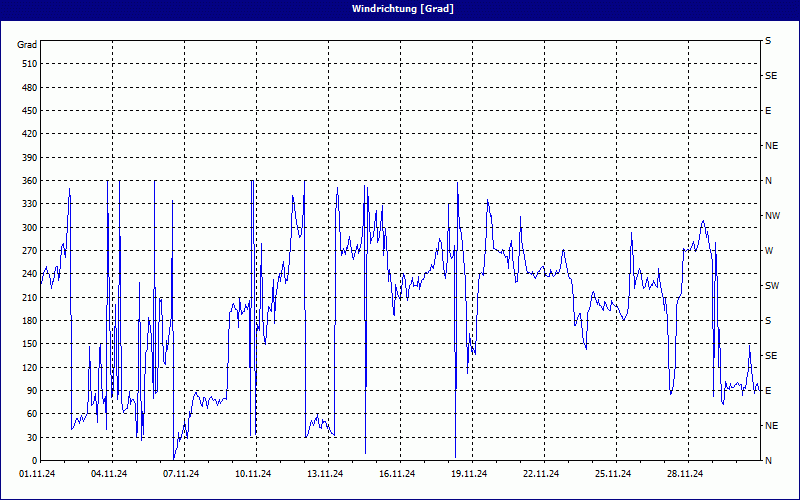The height and width of the screenshot is (500, 800).
Task: Click the 0 degree axis label
Action: pos(34,461)
